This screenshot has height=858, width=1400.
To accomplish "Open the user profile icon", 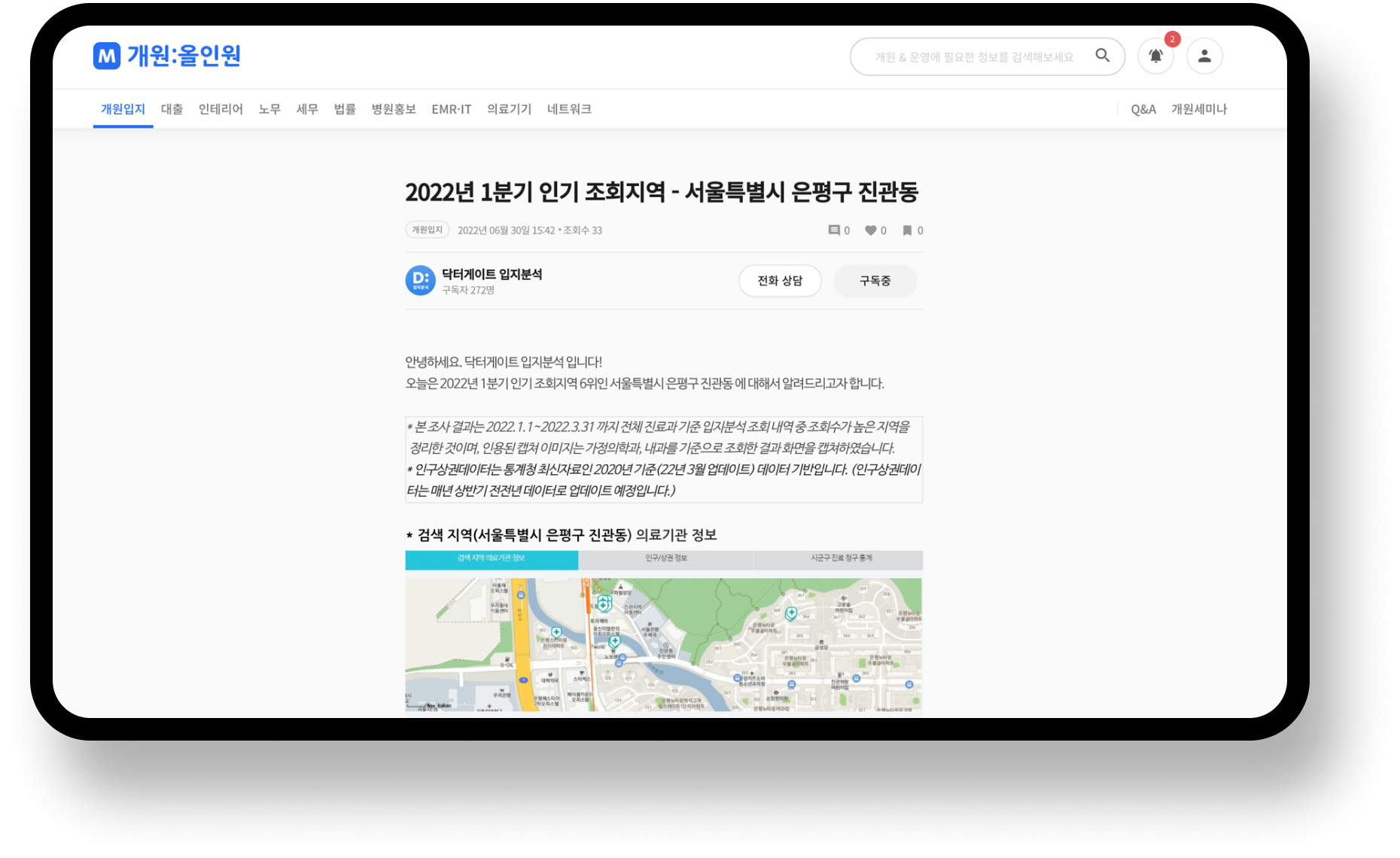I will click(1204, 56).
